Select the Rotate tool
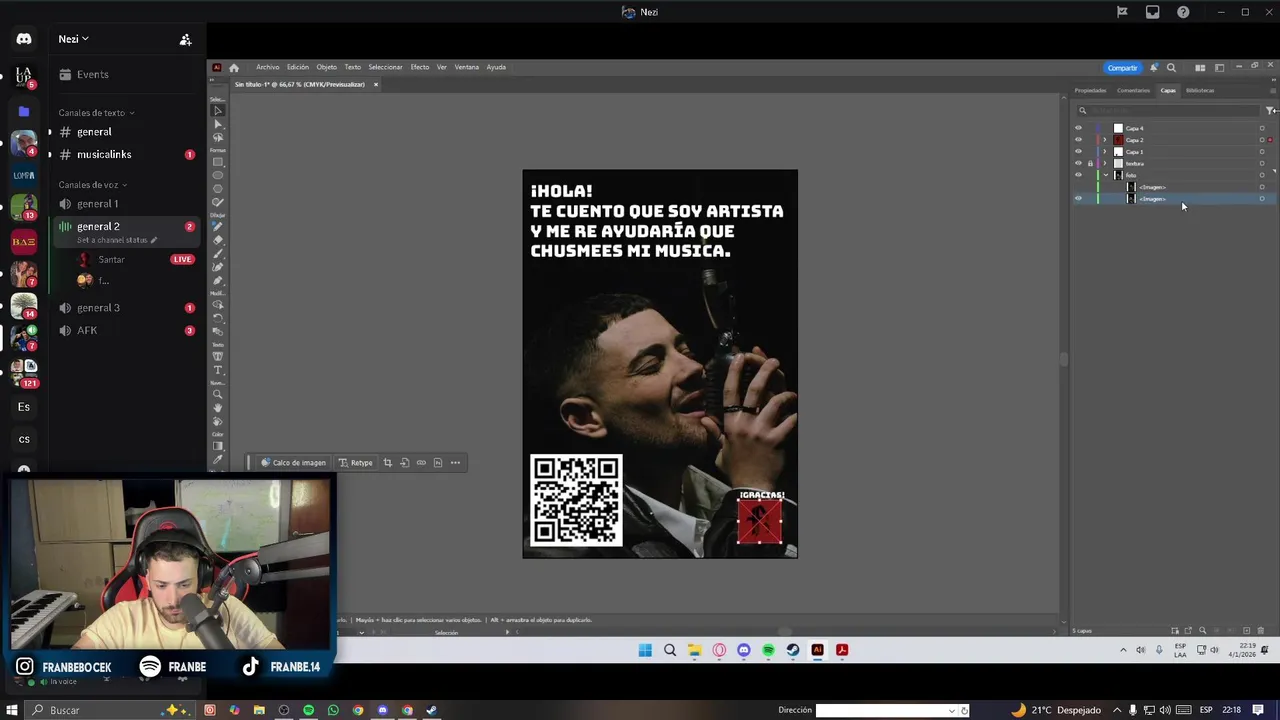Viewport: 1280px width, 720px height. pyautogui.click(x=218, y=318)
